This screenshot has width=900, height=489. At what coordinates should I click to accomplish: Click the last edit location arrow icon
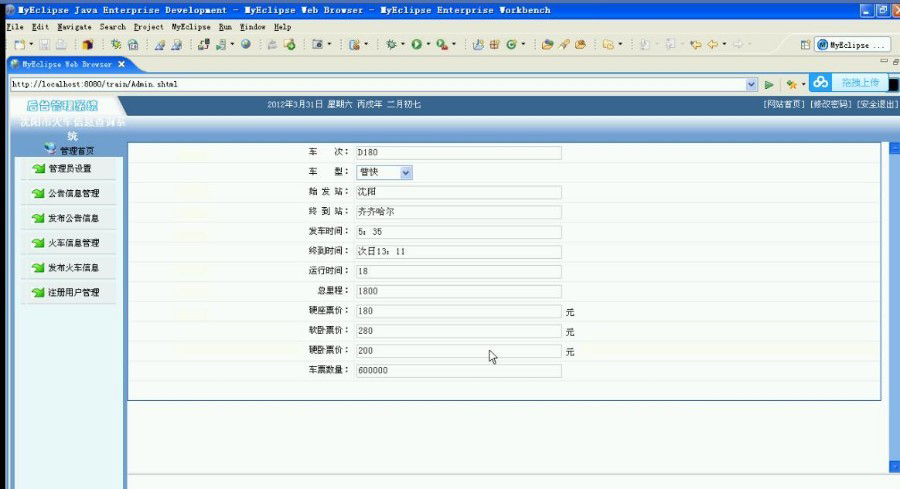(x=696, y=44)
